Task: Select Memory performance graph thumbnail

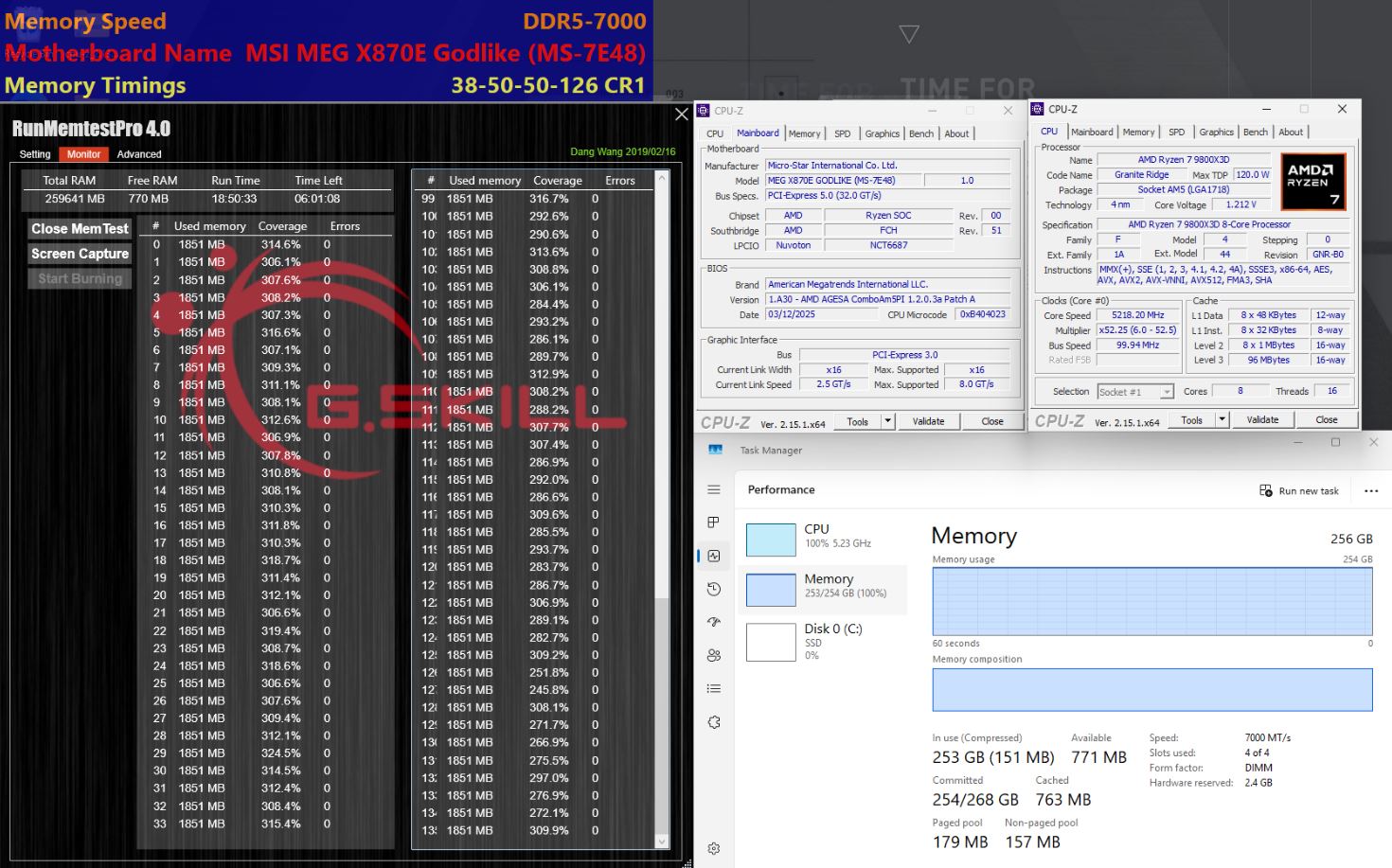Action: 771,590
